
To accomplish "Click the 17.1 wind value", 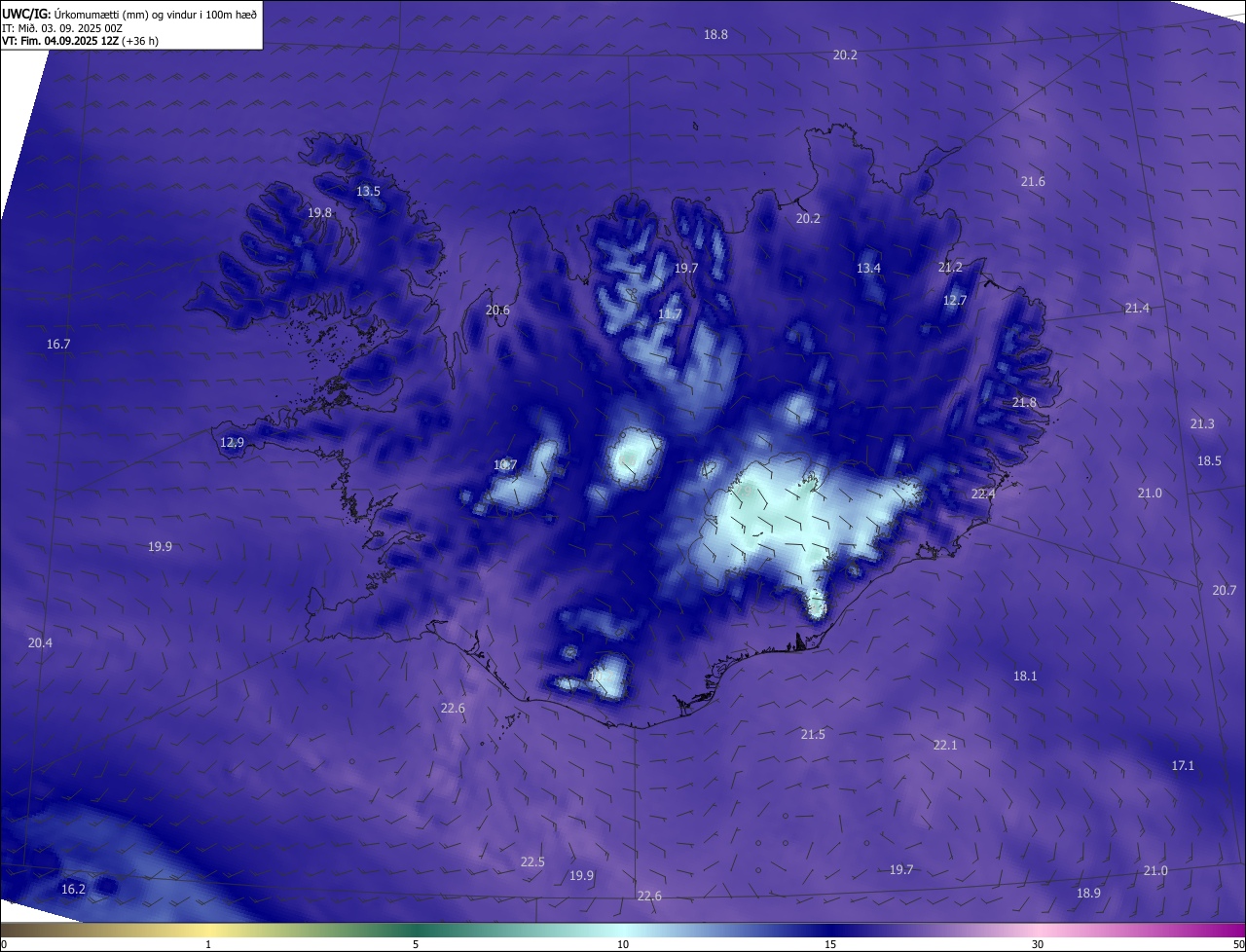I will [1183, 766].
